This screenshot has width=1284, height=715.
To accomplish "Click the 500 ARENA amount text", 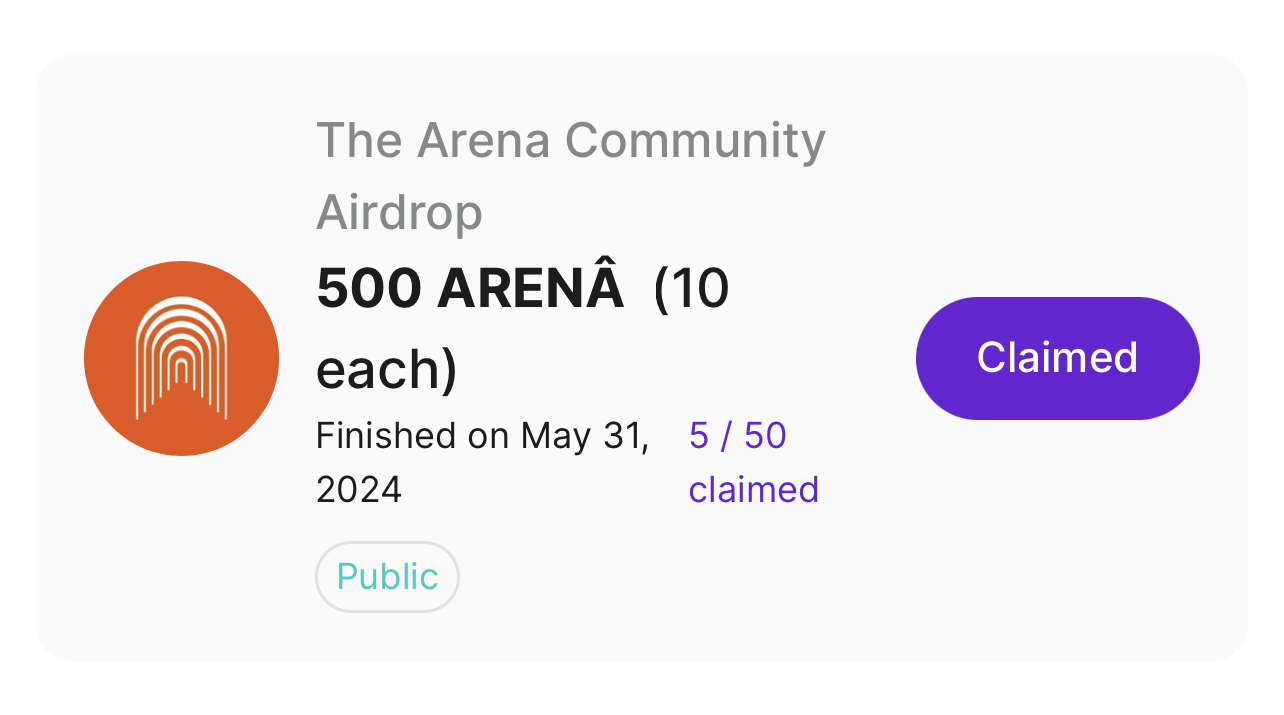I will pyautogui.click(x=470, y=290).
